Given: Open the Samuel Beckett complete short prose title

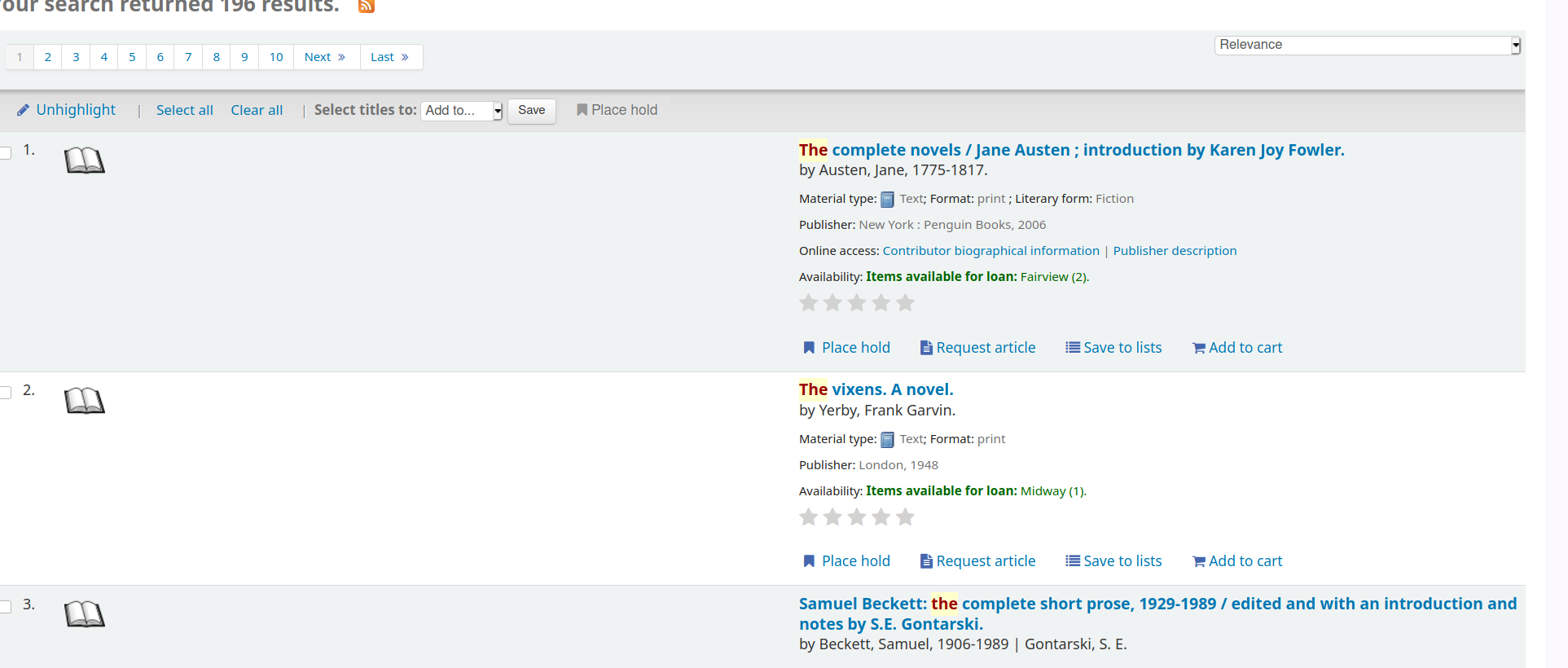Looking at the screenshot, I should click(x=1157, y=613).
